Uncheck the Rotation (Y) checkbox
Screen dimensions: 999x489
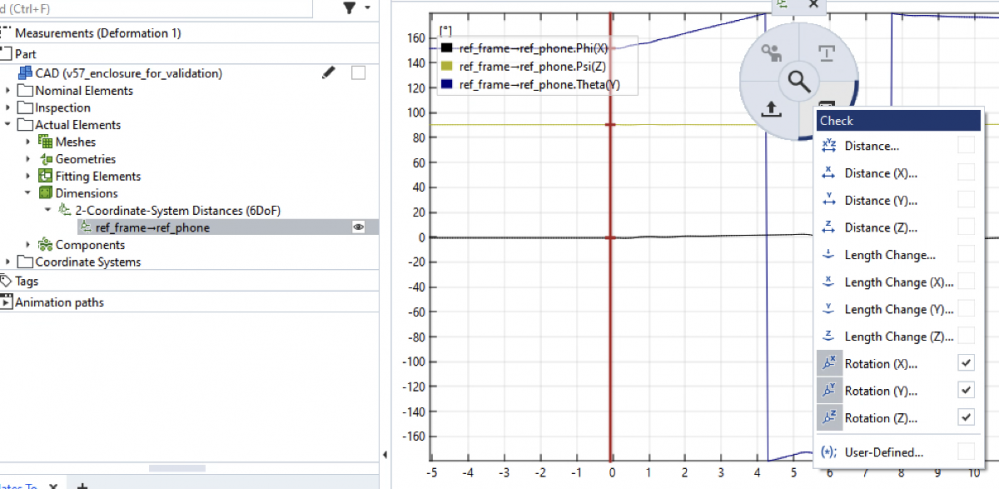966,390
